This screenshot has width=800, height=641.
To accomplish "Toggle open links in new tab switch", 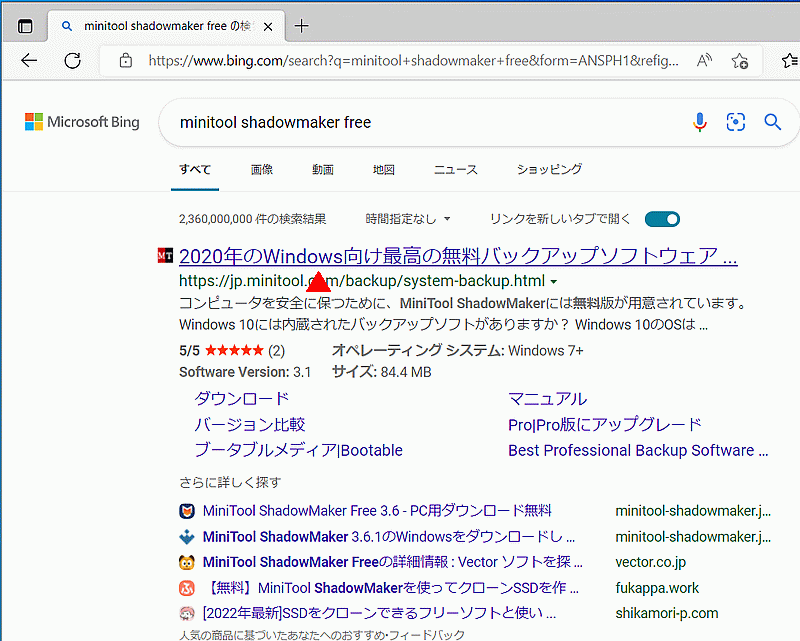I will 662,219.
